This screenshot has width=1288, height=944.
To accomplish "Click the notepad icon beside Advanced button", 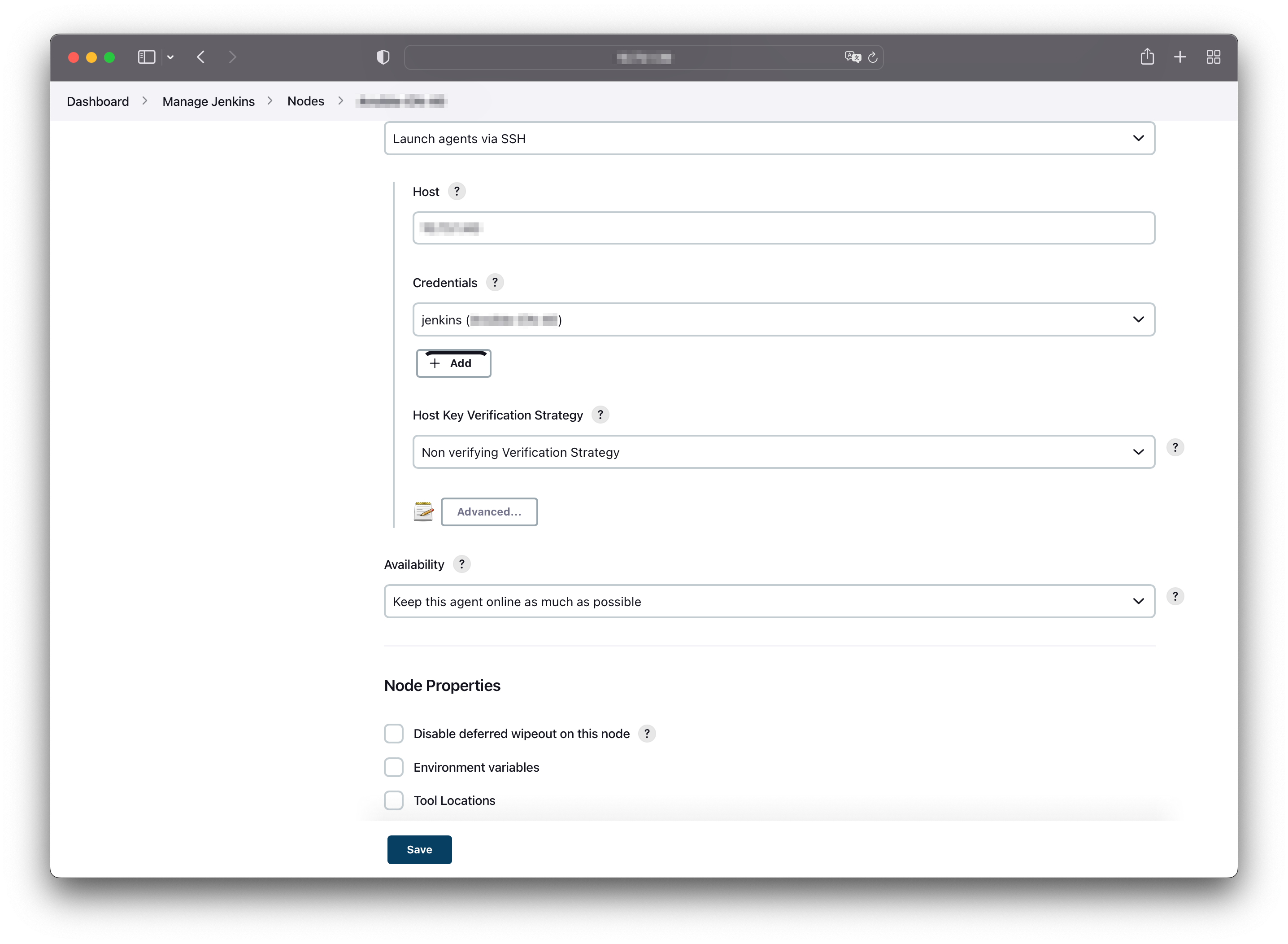I will [x=423, y=512].
